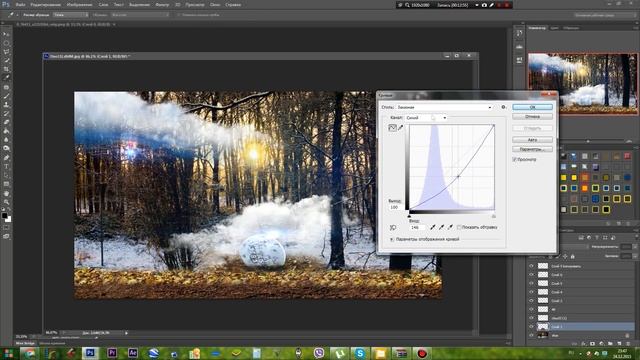This screenshot has height=360, width=640.
Task: Hide layer Слой 3 with its eye icon
Action: coord(531,300)
